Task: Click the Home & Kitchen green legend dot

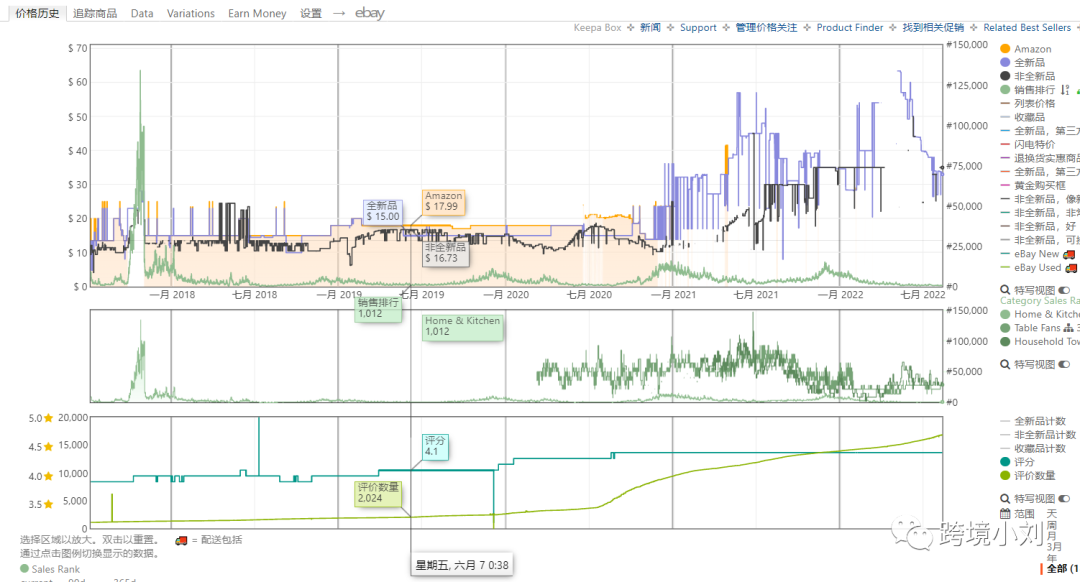Action: click(1005, 314)
